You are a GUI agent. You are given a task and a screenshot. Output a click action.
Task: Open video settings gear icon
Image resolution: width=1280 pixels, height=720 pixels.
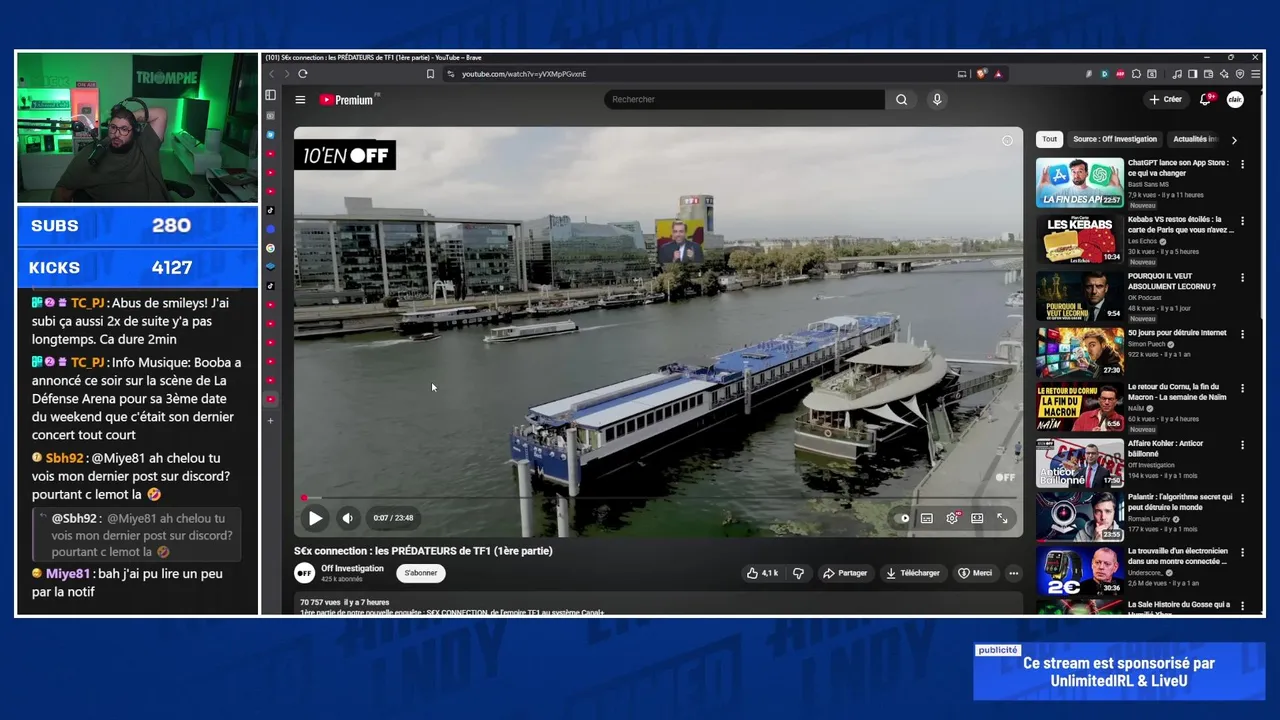[952, 518]
